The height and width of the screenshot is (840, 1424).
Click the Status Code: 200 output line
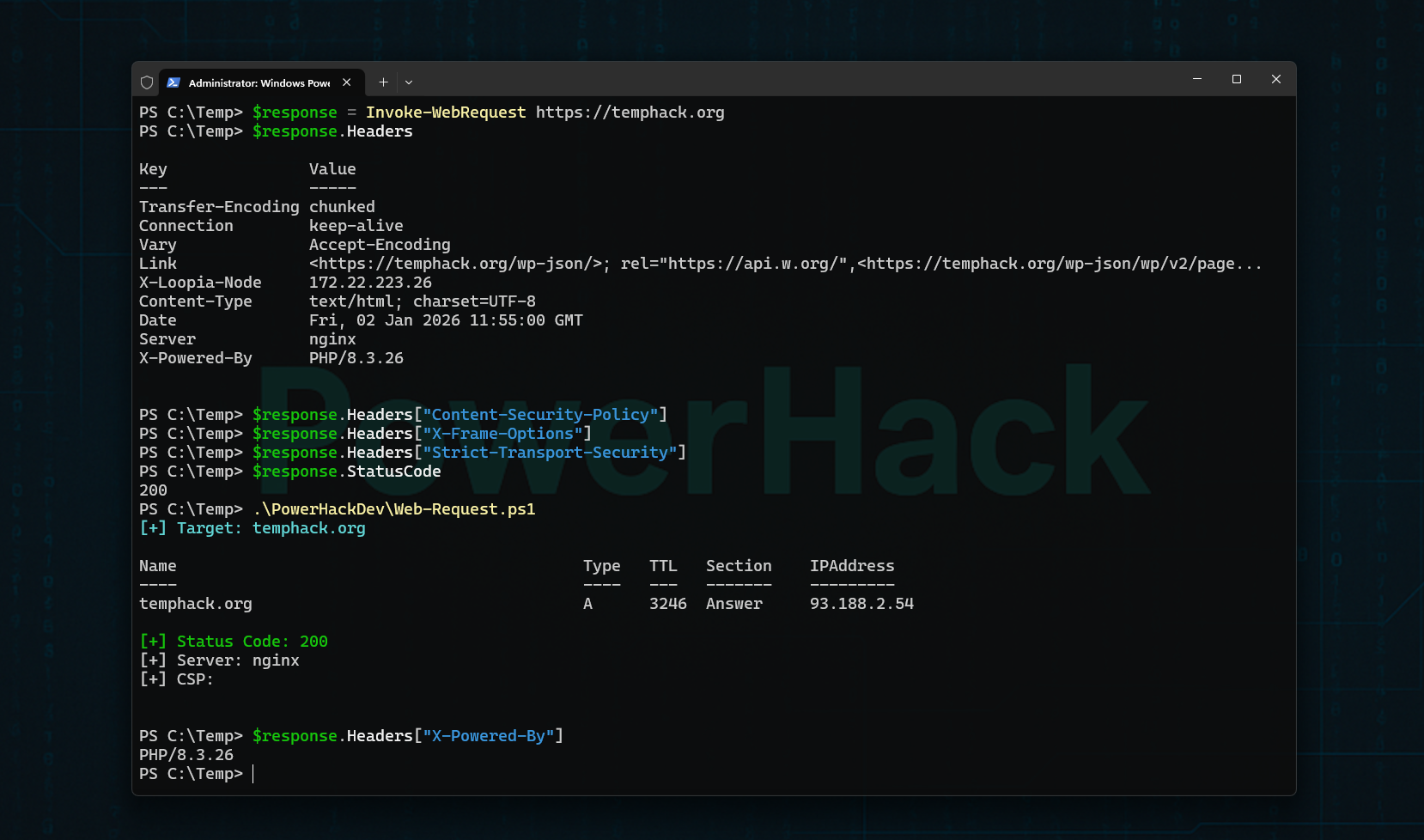tap(233, 641)
